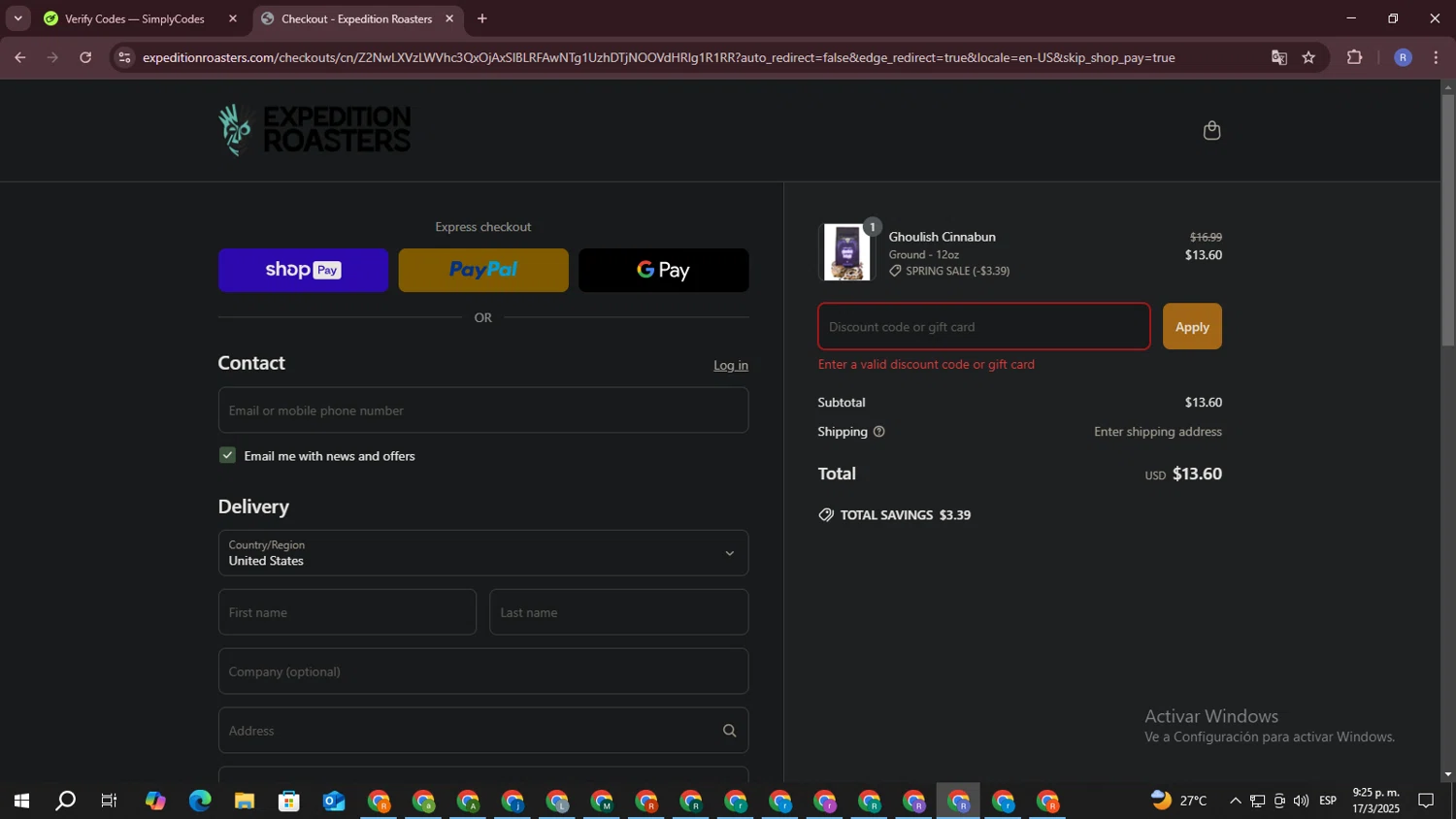Open the Windows notification center
Viewport: 1456px width, 819px height.
[x=1426, y=801]
